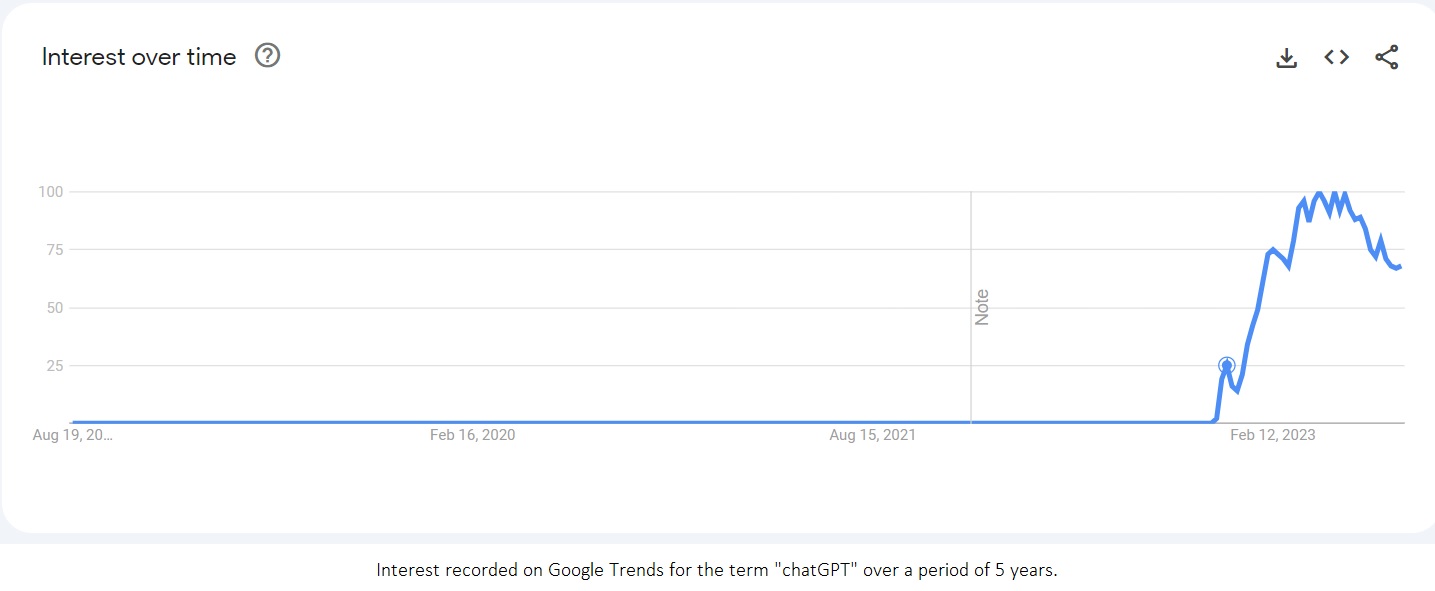
Task: Click the 100 y-axis label
Action: (51, 191)
